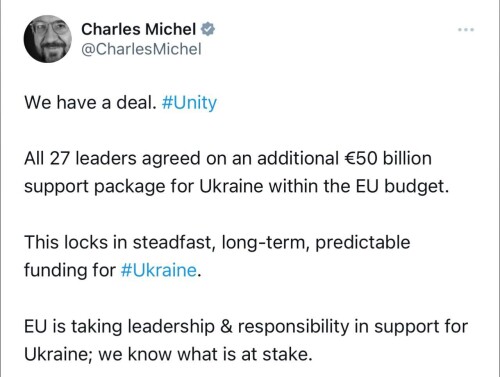Click the phrase '& responsibility in support for'
500x377 pixels.
pos(344,326)
